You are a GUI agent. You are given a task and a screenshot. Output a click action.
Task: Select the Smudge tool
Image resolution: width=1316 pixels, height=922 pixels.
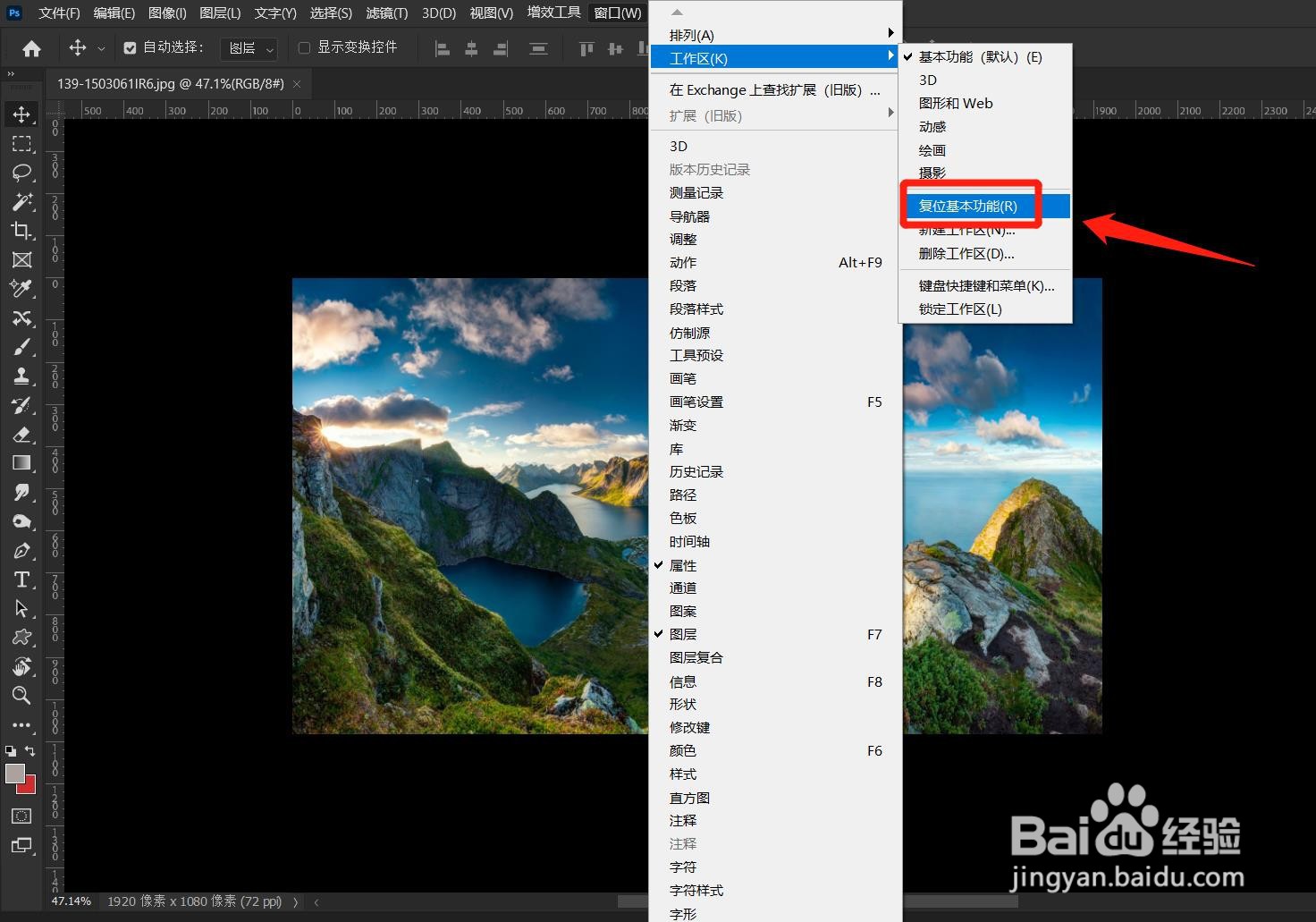(x=21, y=492)
